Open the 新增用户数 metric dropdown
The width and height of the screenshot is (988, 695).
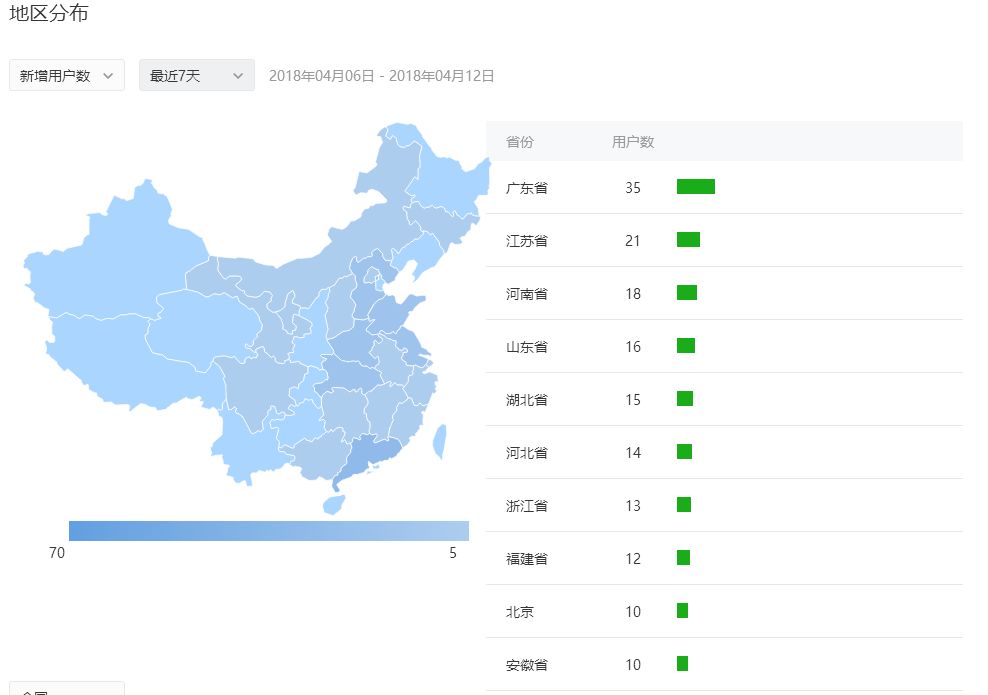coord(65,74)
